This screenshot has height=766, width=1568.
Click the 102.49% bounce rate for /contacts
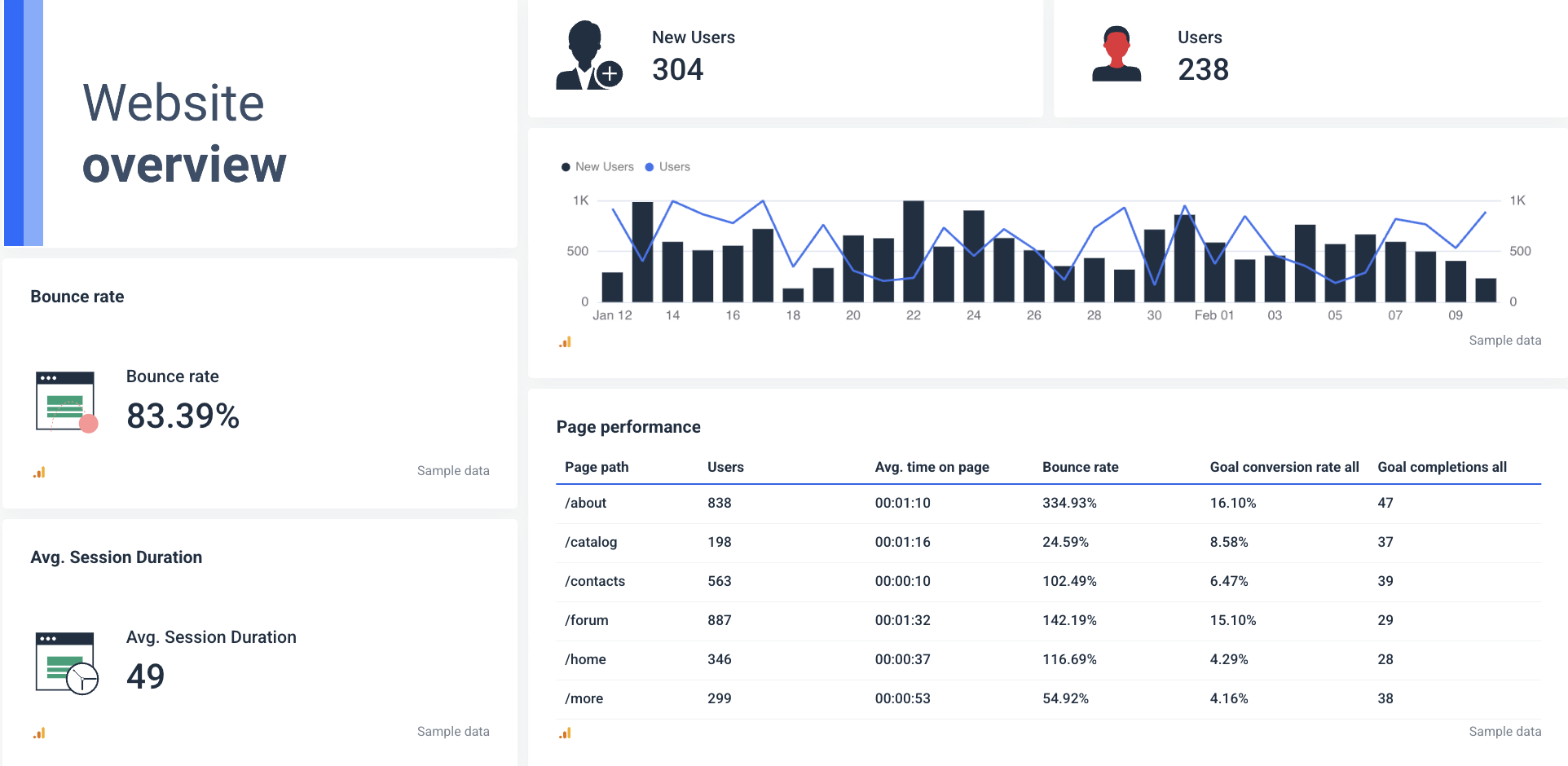[1069, 581]
